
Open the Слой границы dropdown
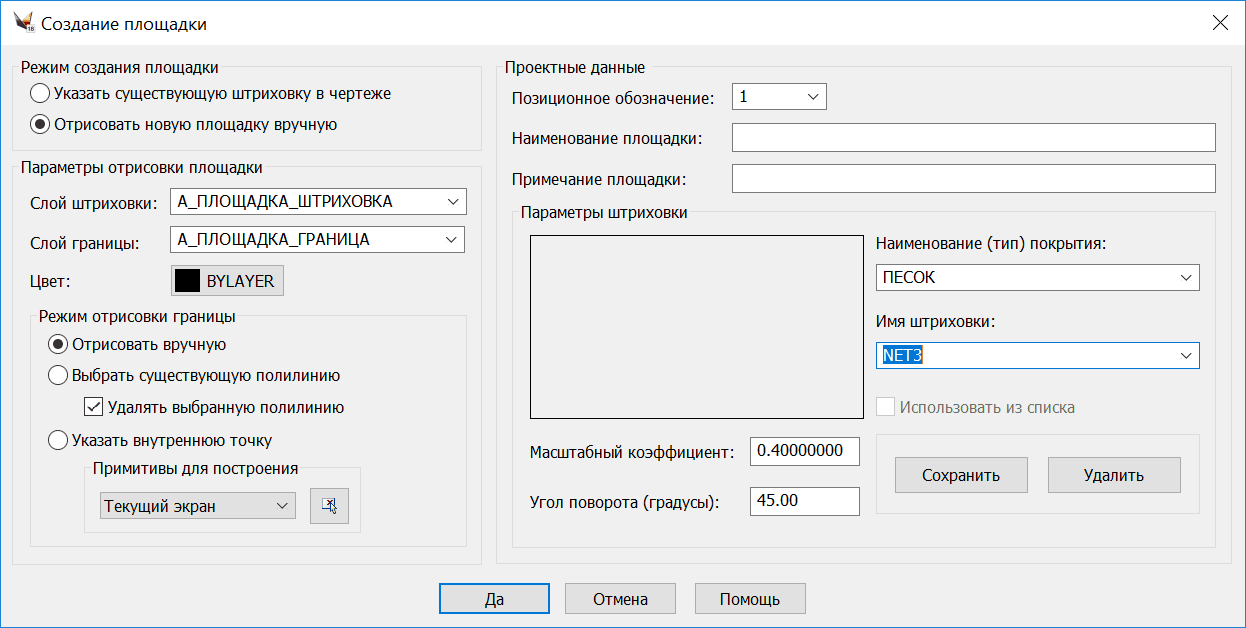tap(452, 239)
